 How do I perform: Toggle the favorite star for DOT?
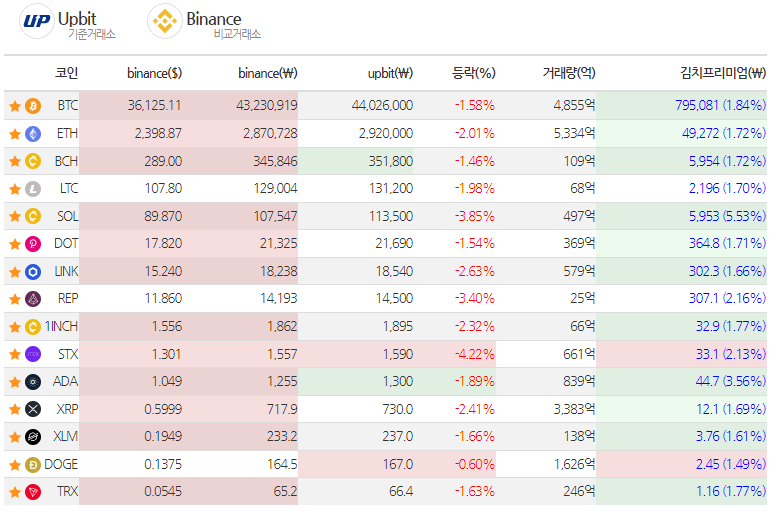[15, 244]
